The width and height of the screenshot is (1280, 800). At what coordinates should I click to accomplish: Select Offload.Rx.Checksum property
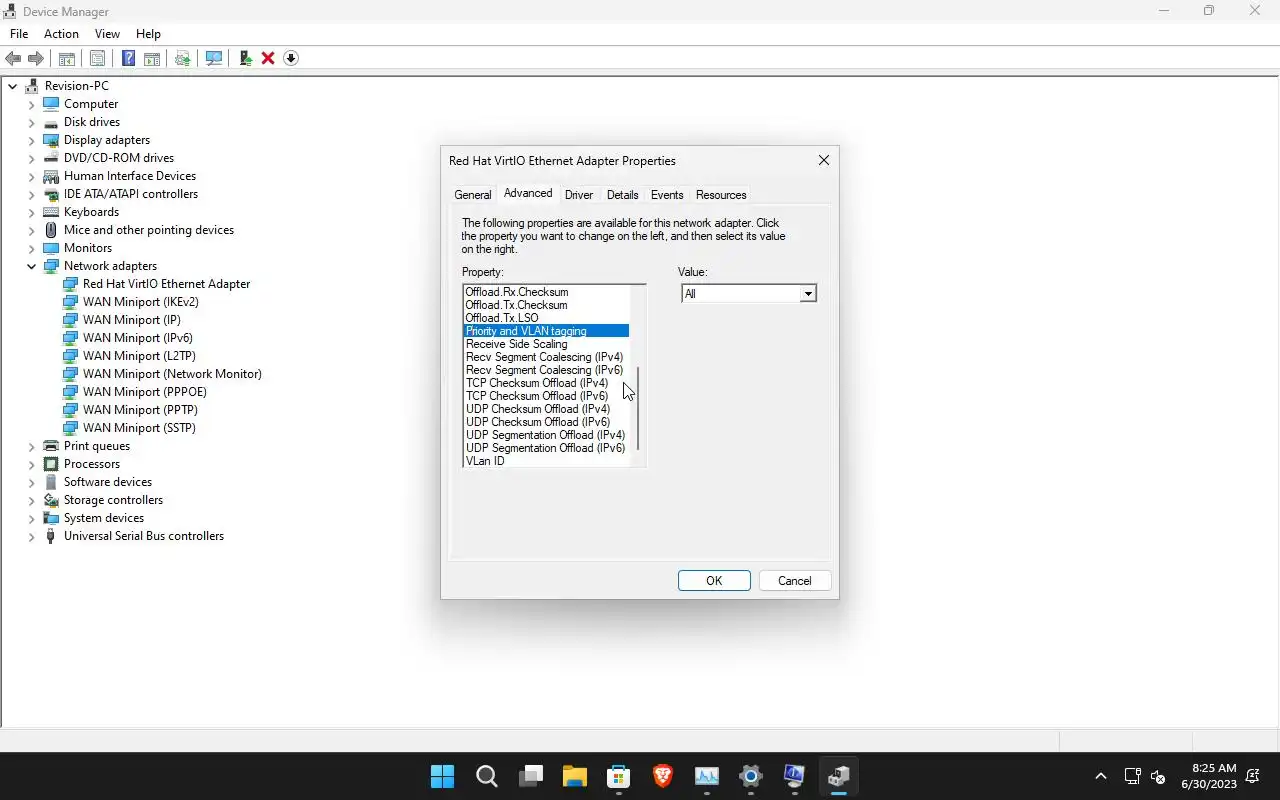(x=546, y=292)
